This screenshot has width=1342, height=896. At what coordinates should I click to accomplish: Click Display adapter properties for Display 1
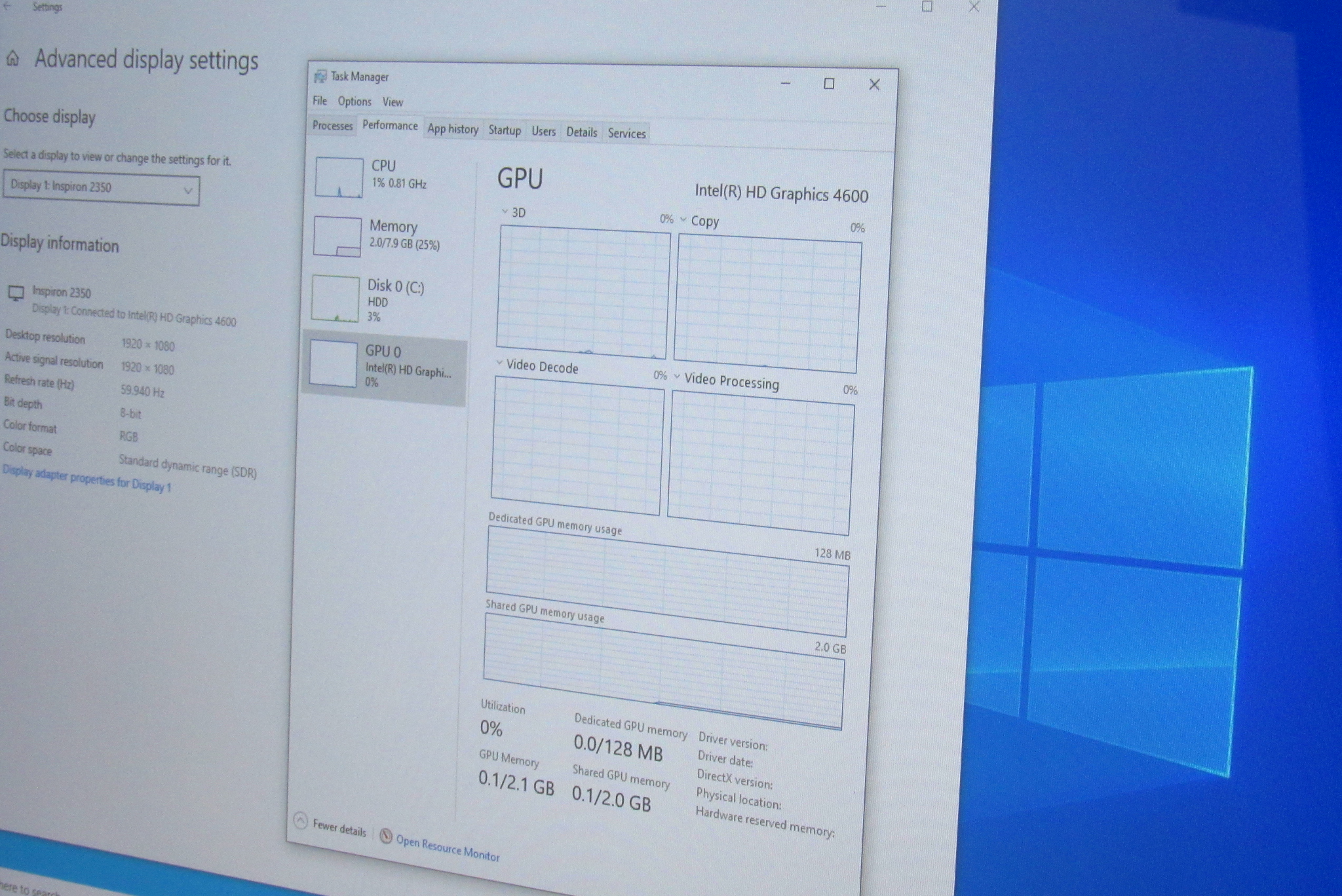86,479
